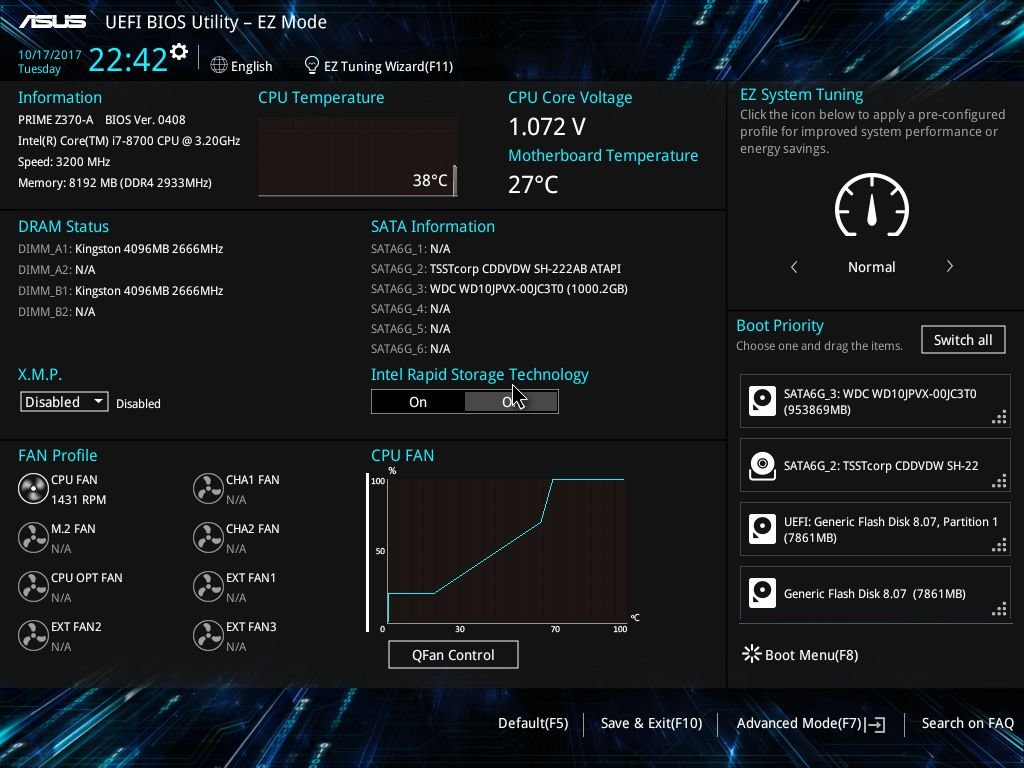
Task: Click SATA6G_3 WDC WD10JPVX-00JC3T0 (1000.2GB) line
Action: pyautogui.click(x=500, y=289)
